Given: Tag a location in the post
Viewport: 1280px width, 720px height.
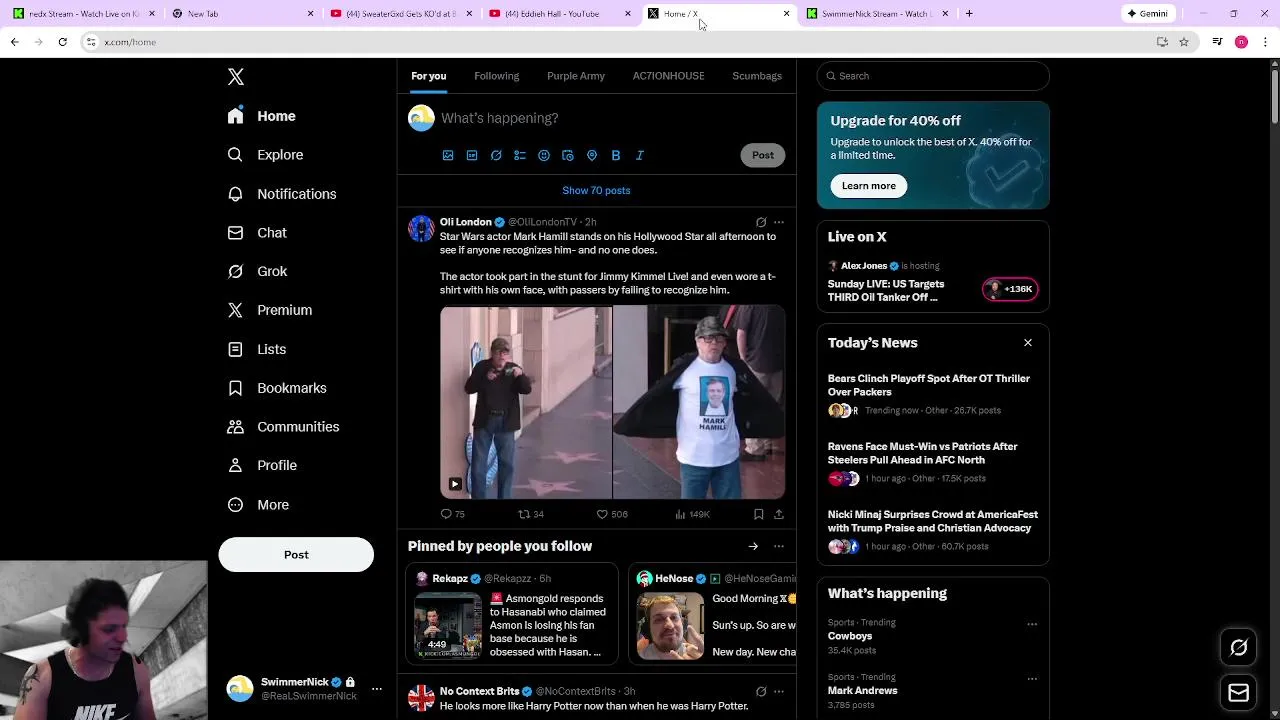Looking at the screenshot, I should click(x=592, y=155).
